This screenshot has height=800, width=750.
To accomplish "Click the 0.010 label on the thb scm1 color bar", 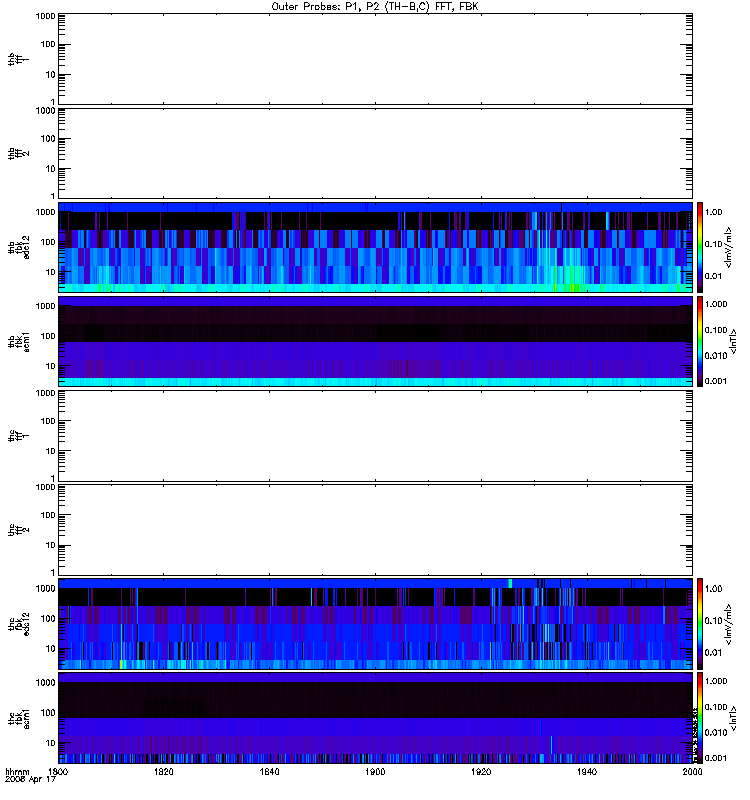I will coord(716,356).
